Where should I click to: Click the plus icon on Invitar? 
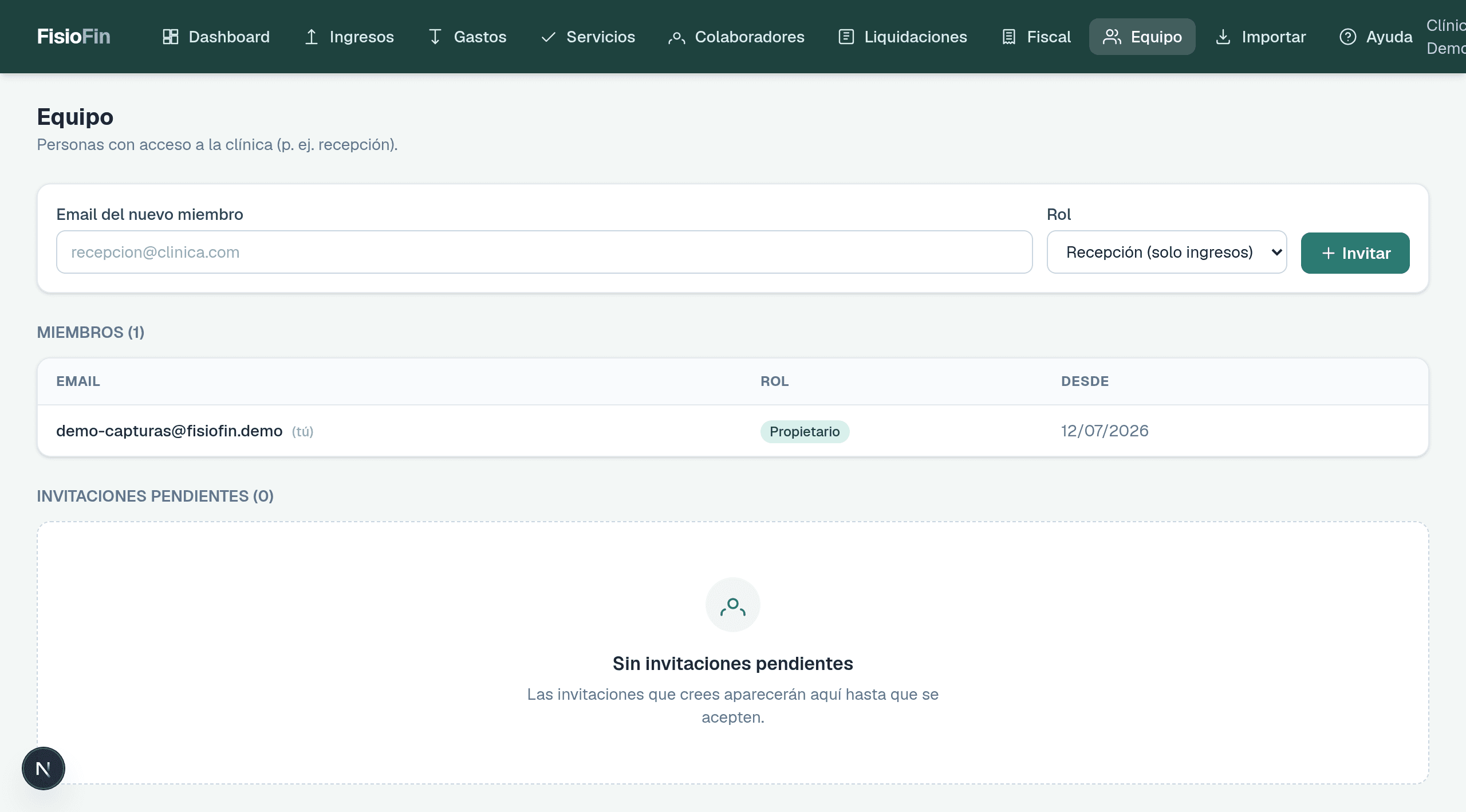pyautogui.click(x=1329, y=253)
